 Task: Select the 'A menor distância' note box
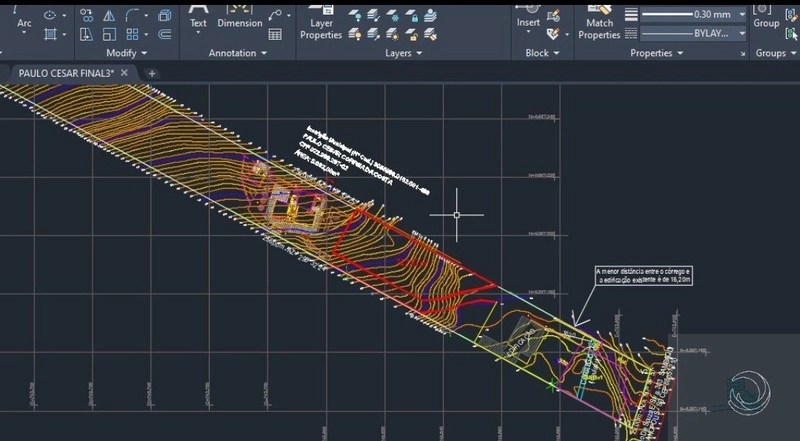644,276
